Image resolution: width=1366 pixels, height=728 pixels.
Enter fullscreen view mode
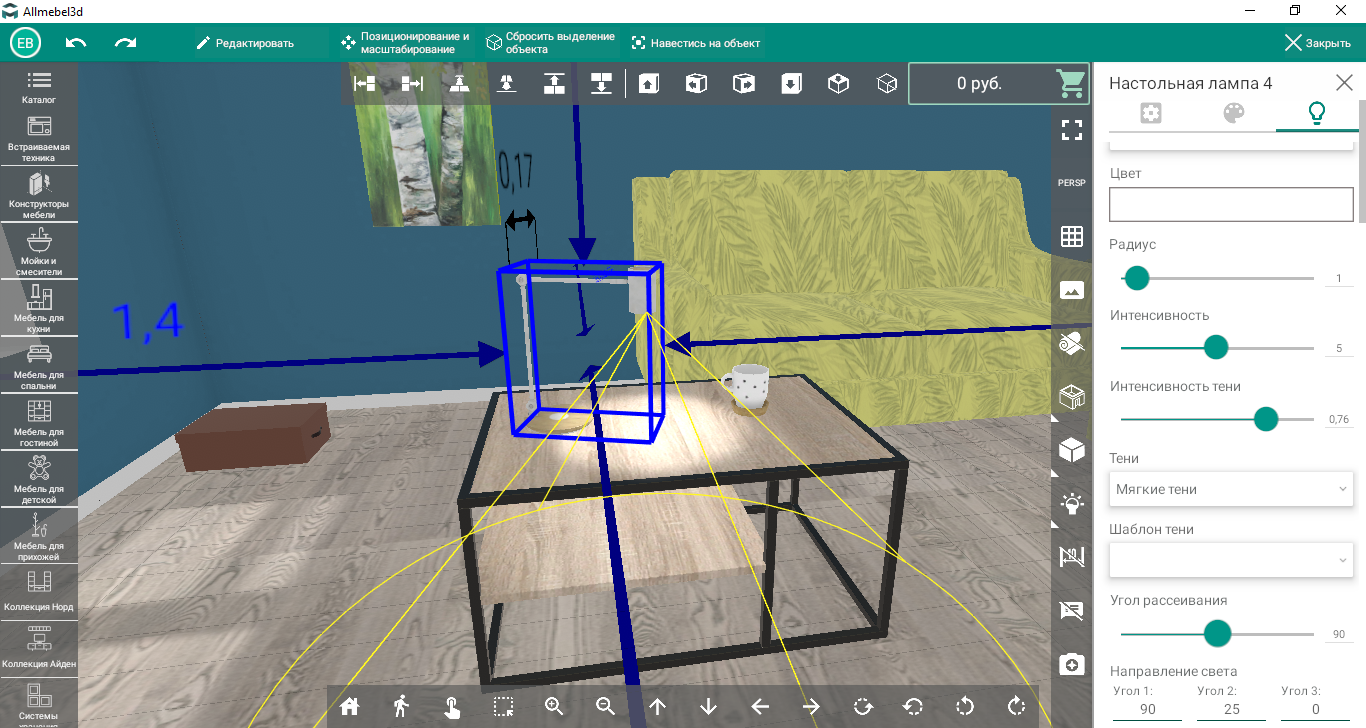tap(1072, 129)
